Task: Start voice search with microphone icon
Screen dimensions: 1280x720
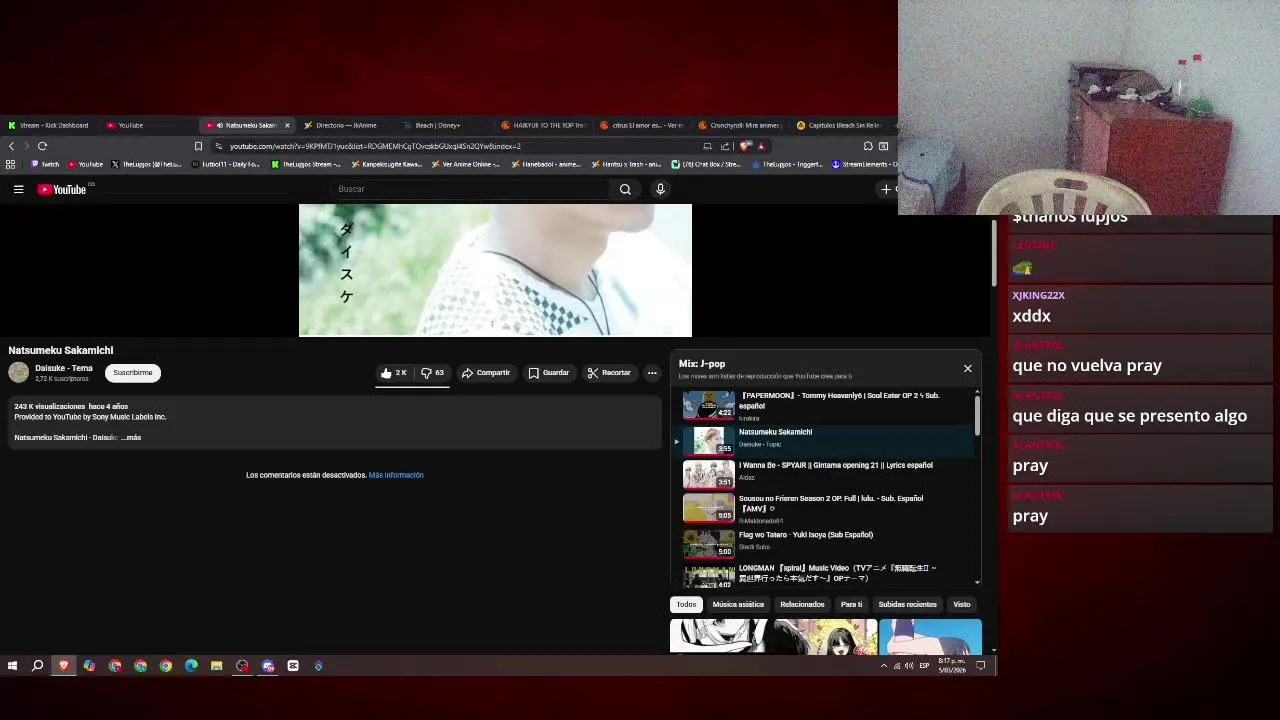Action: point(660,189)
